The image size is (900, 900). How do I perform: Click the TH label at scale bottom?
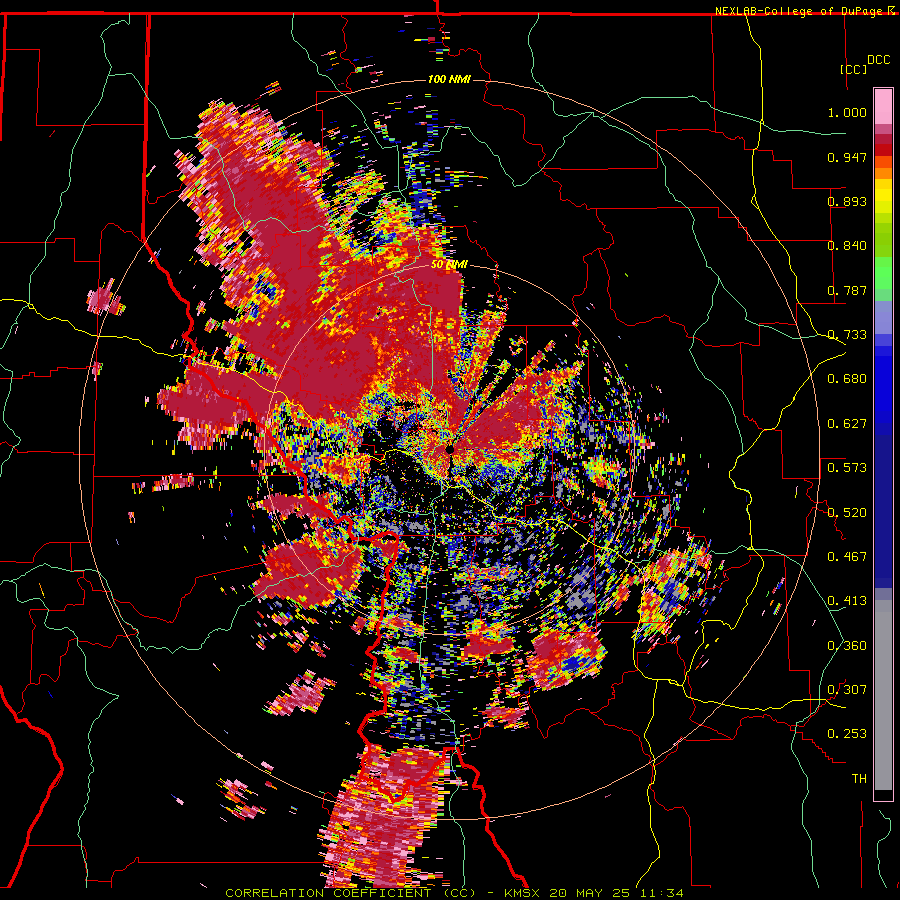859,779
